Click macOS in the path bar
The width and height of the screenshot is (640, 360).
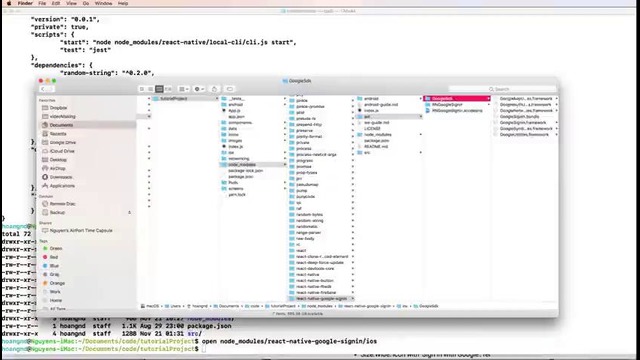(x=150, y=306)
